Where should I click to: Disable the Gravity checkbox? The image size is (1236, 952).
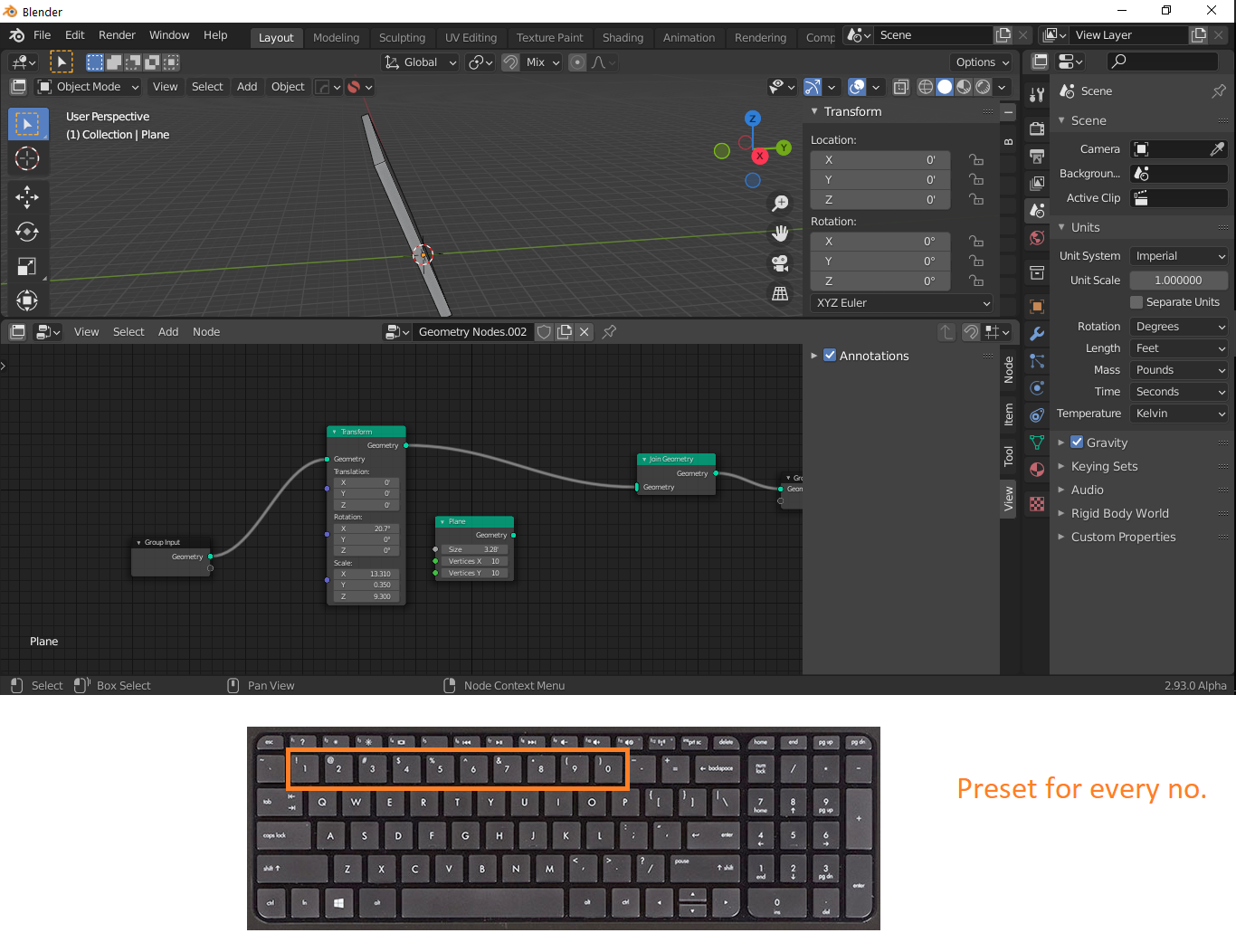click(1077, 443)
